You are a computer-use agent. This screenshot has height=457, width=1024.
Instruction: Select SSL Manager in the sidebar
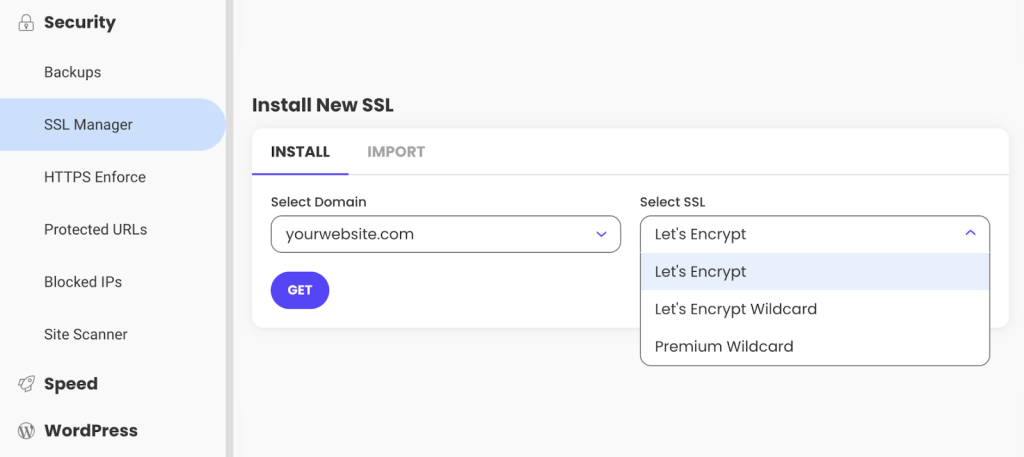coord(88,125)
